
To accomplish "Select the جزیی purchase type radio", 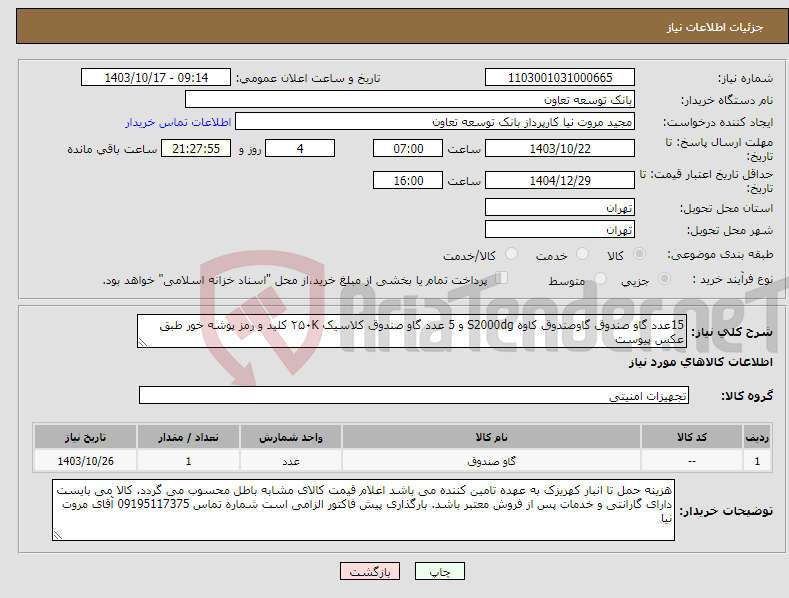I will tap(664, 278).
